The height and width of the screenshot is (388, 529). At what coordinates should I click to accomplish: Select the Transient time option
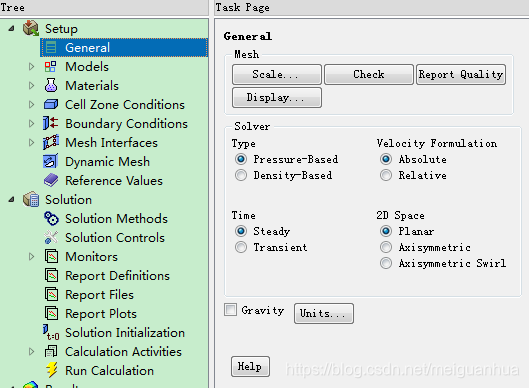241,247
